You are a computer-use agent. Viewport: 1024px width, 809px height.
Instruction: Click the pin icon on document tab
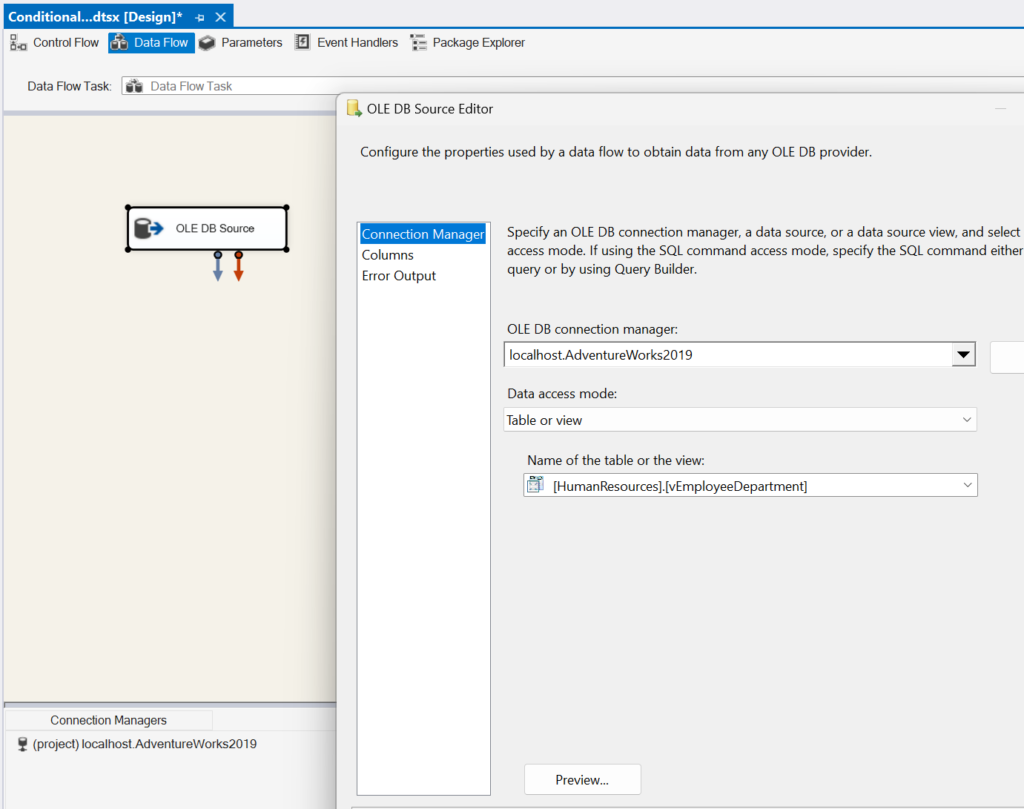click(200, 18)
